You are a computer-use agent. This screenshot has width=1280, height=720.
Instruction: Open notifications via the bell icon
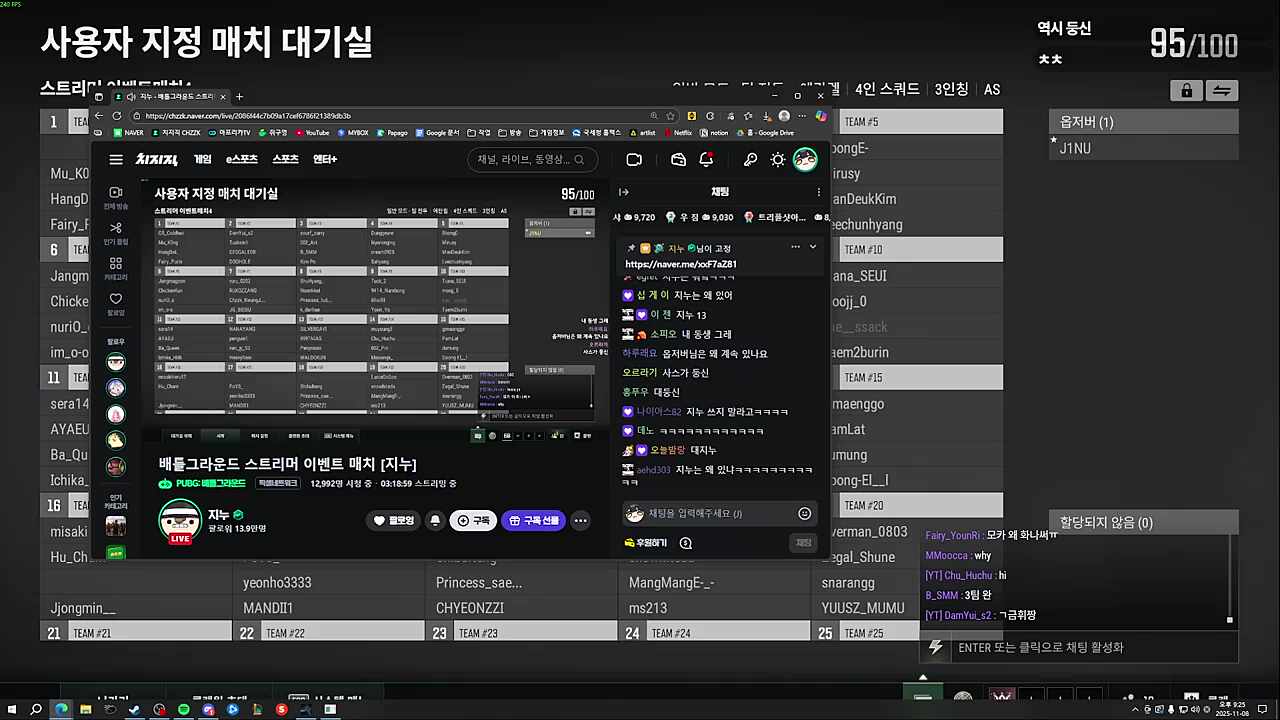pyautogui.click(x=706, y=160)
